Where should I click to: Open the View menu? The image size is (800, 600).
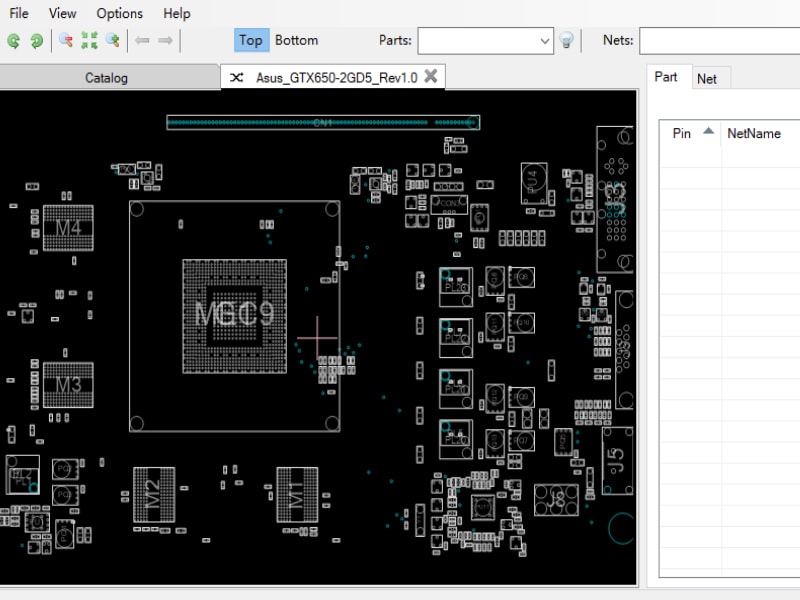point(62,13)
